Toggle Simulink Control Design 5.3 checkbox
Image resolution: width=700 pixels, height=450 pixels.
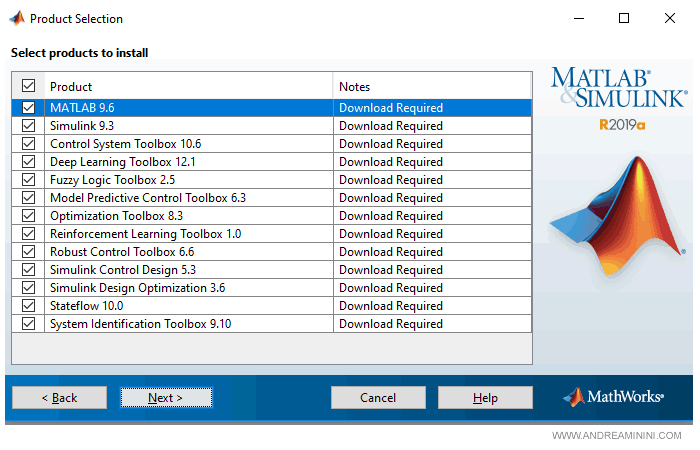[x=29, y=270]
